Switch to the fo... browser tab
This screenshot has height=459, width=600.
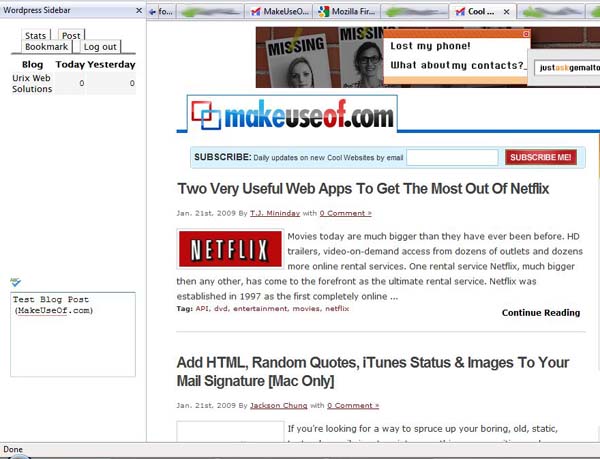point(165,12)
